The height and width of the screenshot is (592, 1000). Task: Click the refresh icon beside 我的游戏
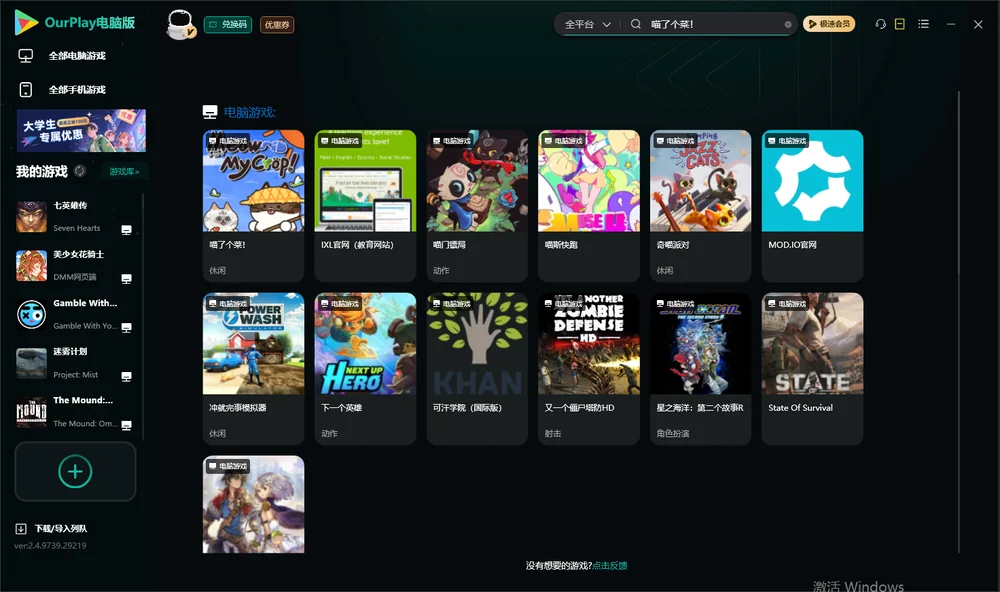(80, 171)
